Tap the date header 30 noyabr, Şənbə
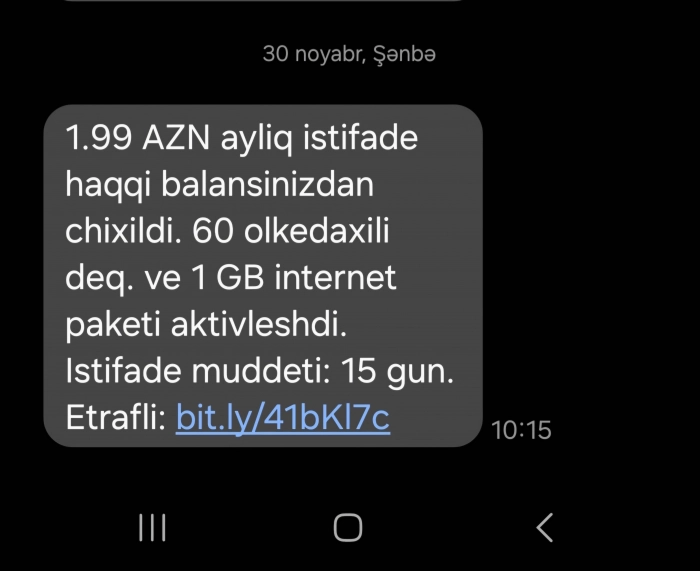This screenshot has height=571, width=700. click(x=349, y=54)
